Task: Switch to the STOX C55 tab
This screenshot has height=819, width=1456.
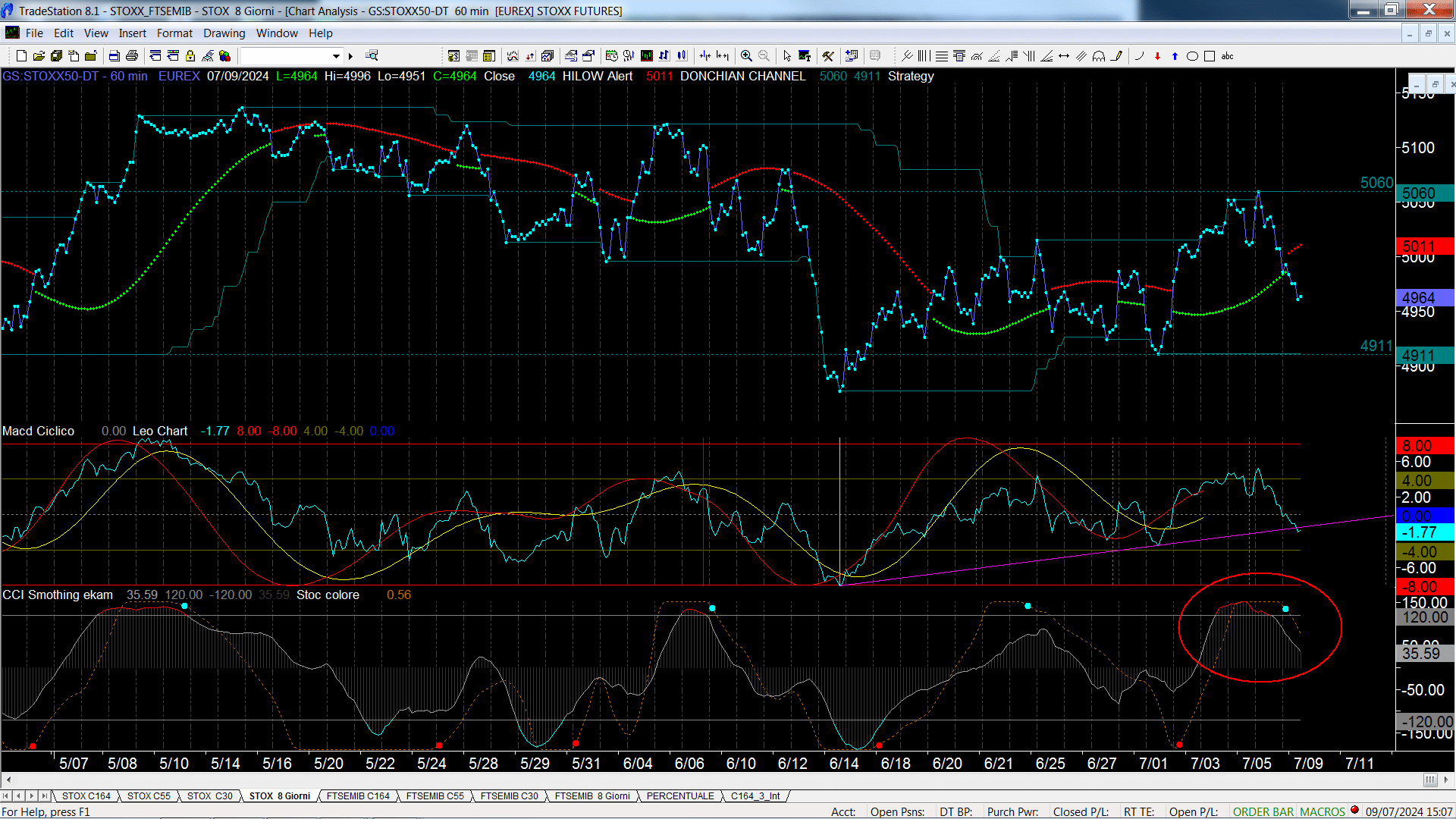Action: pyautogui.click(x=149, y=796)
